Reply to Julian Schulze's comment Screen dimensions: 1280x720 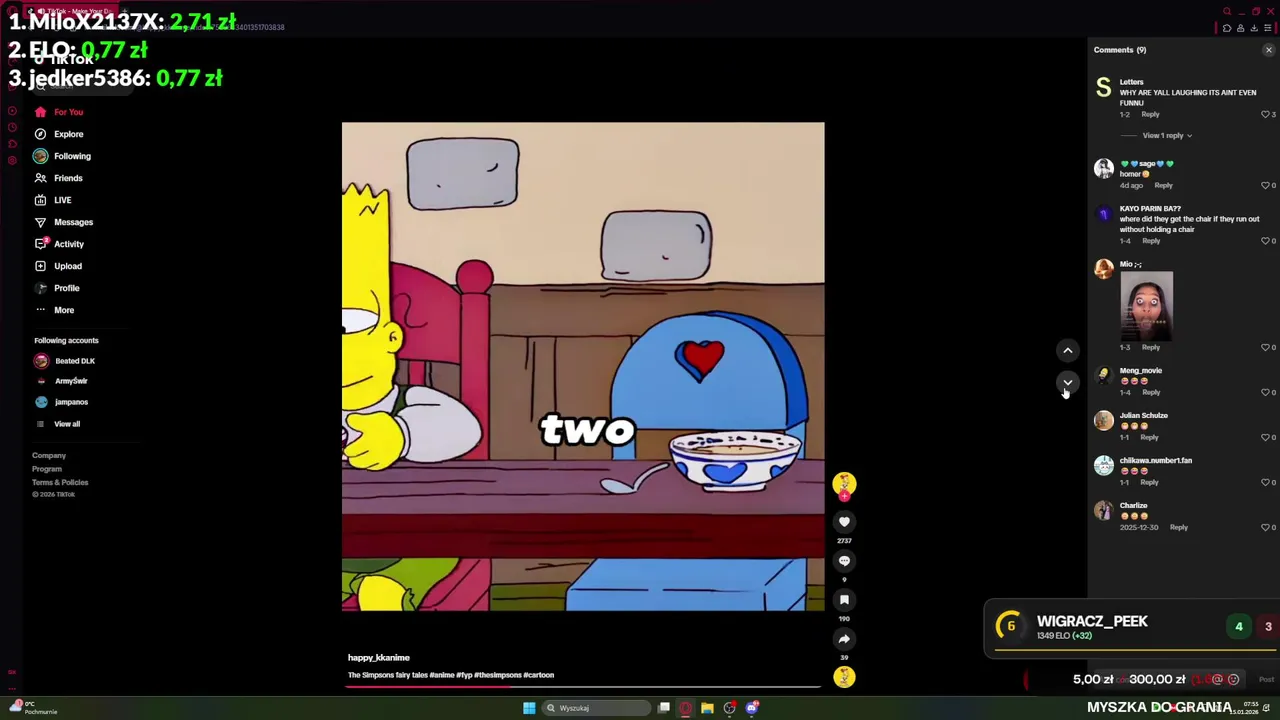pos(1149,437)
